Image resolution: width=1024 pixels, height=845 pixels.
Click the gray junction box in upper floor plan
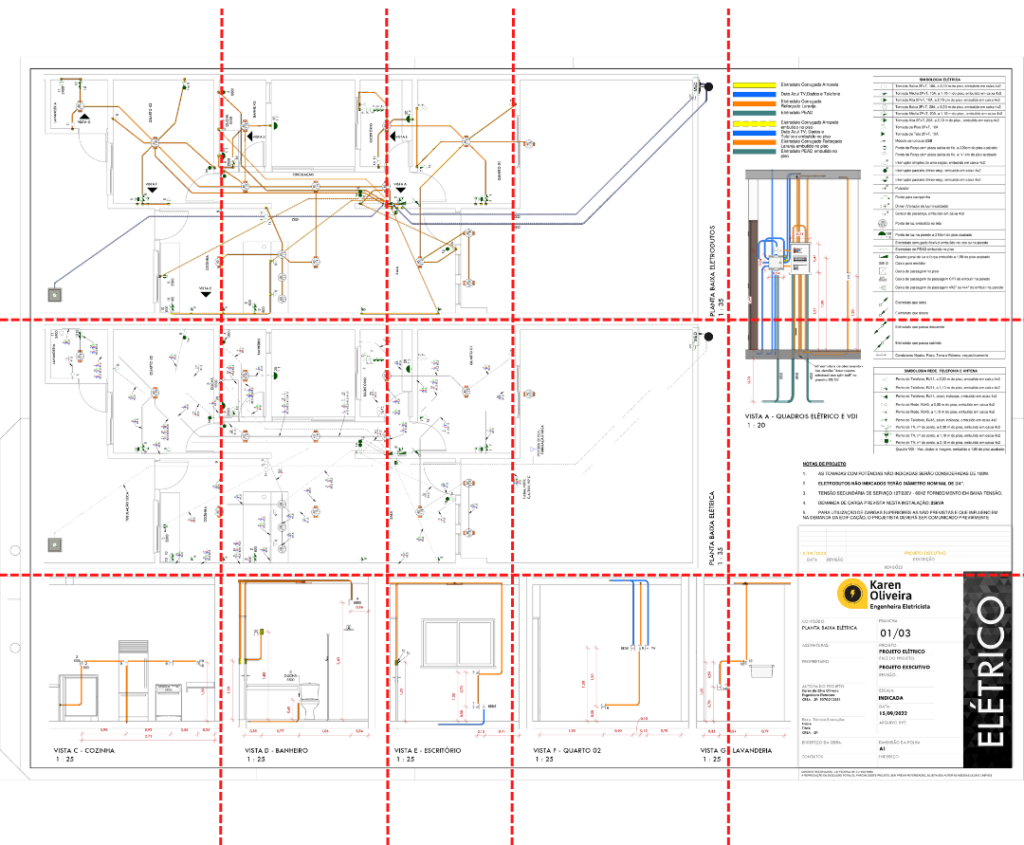click(x=53, y=295)
